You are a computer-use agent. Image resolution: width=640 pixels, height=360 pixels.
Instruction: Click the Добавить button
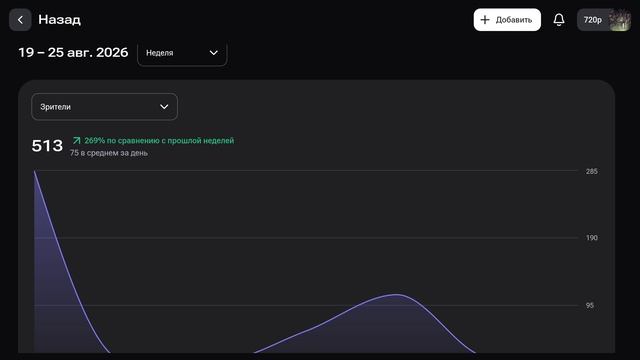coord(507,20)
